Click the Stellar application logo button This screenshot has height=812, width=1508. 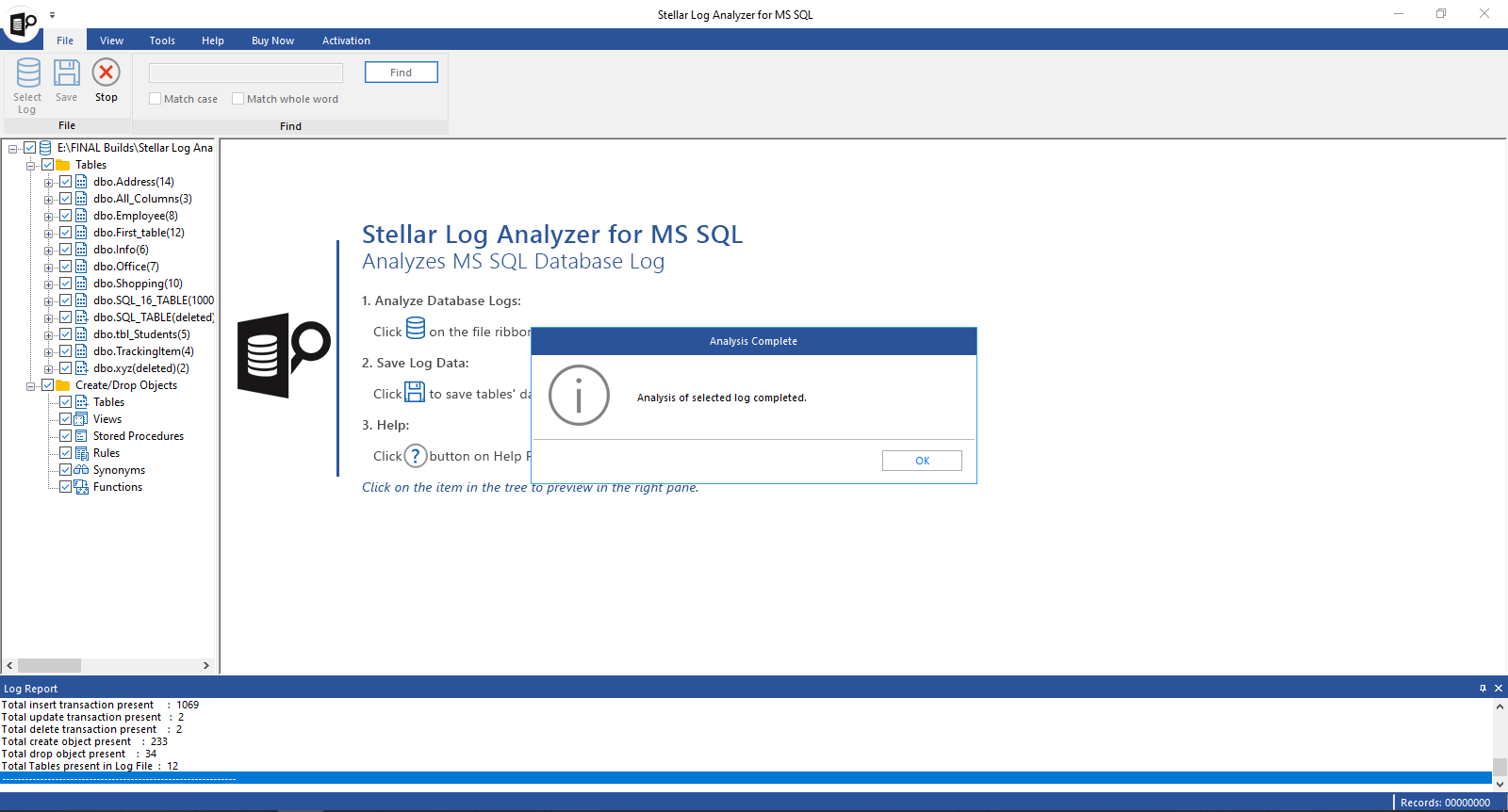[x=23, y=23]
